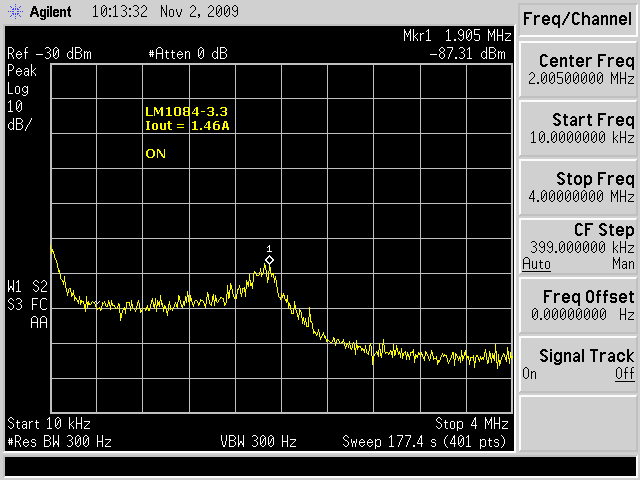Click the Nov 2, 2009 date

coord(199,11)
